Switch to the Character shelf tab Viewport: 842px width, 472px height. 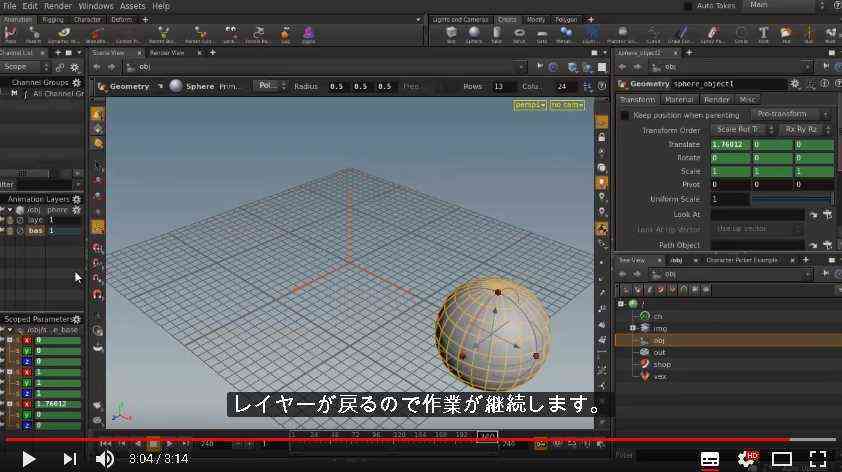click(x=87, y=19)
